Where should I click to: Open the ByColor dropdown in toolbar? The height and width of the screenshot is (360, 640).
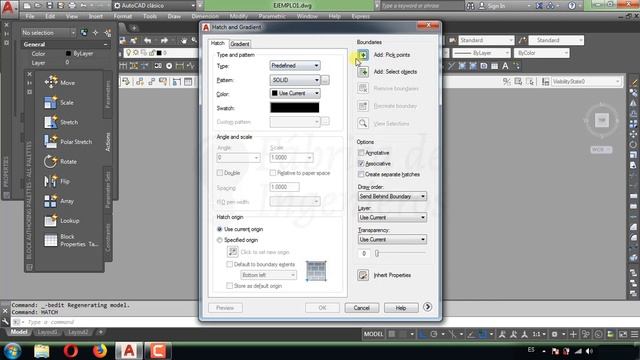click(541, 53)
